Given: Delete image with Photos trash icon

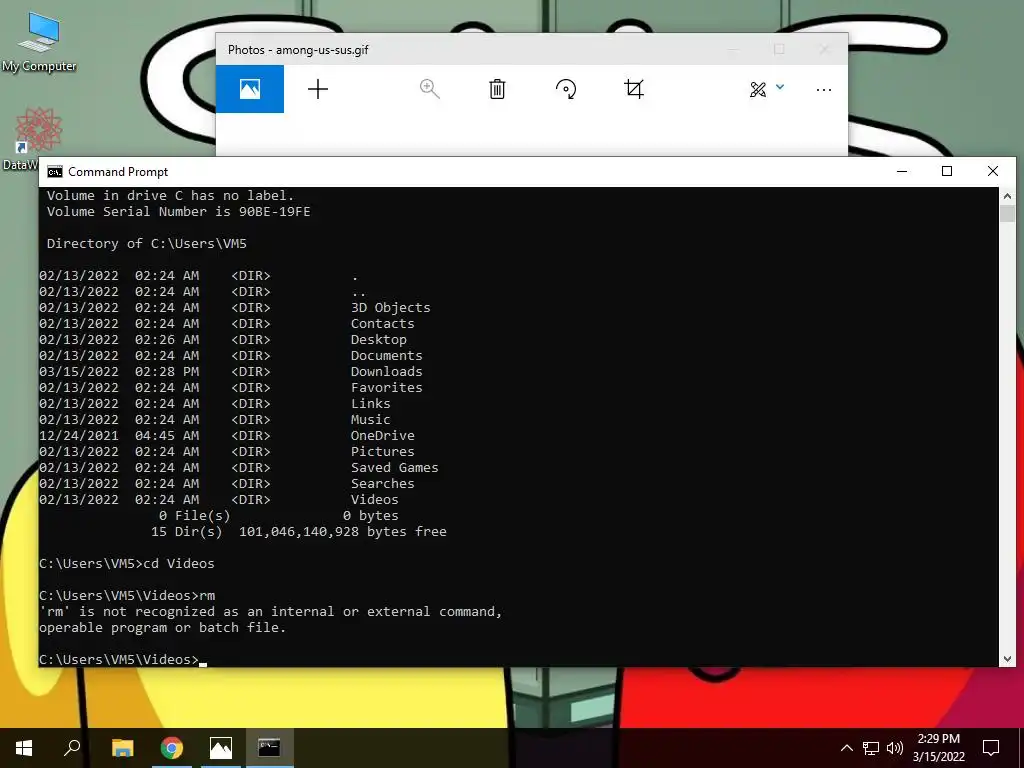Looking at the screenshot, I should (x=497, y=89).
